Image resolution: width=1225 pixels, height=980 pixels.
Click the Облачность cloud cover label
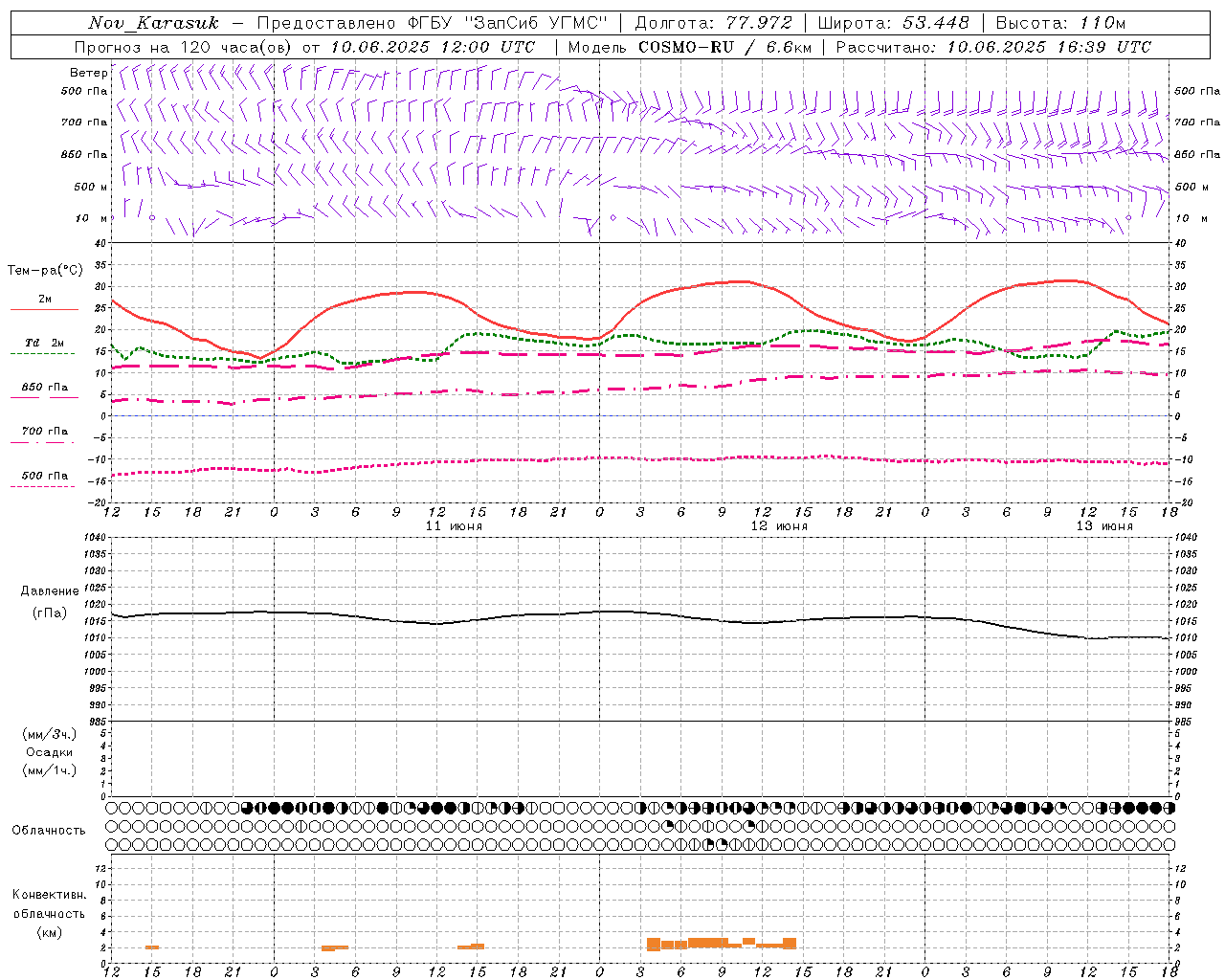pos(49,830)
